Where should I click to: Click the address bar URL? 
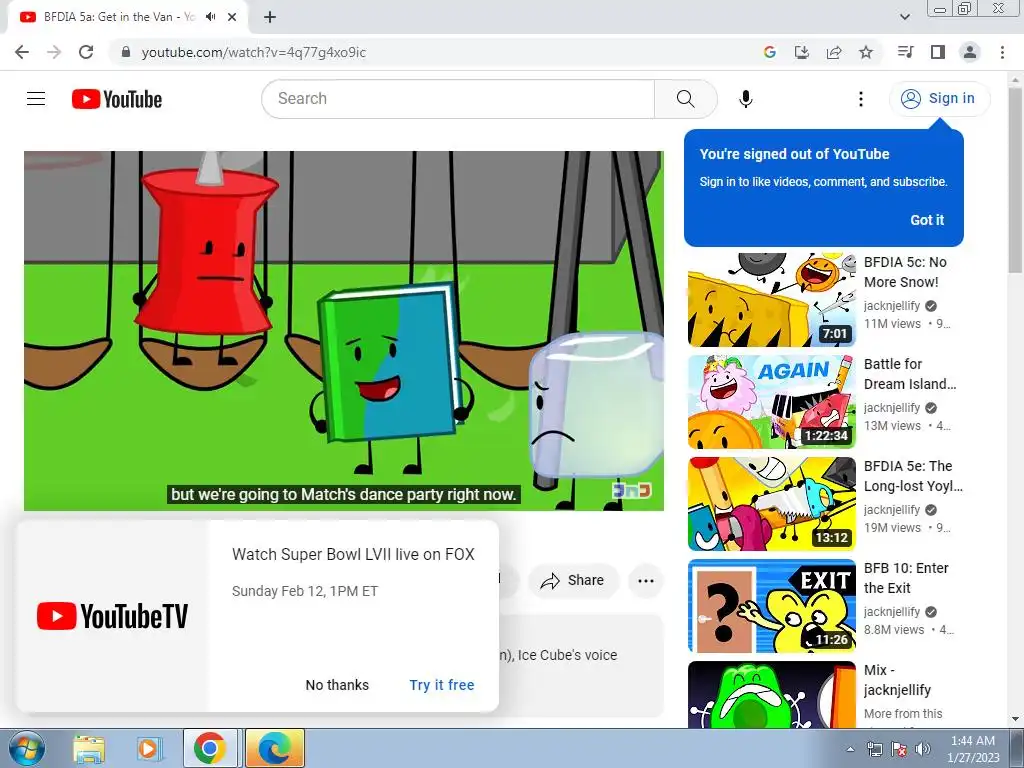click(x=253, y=52)
